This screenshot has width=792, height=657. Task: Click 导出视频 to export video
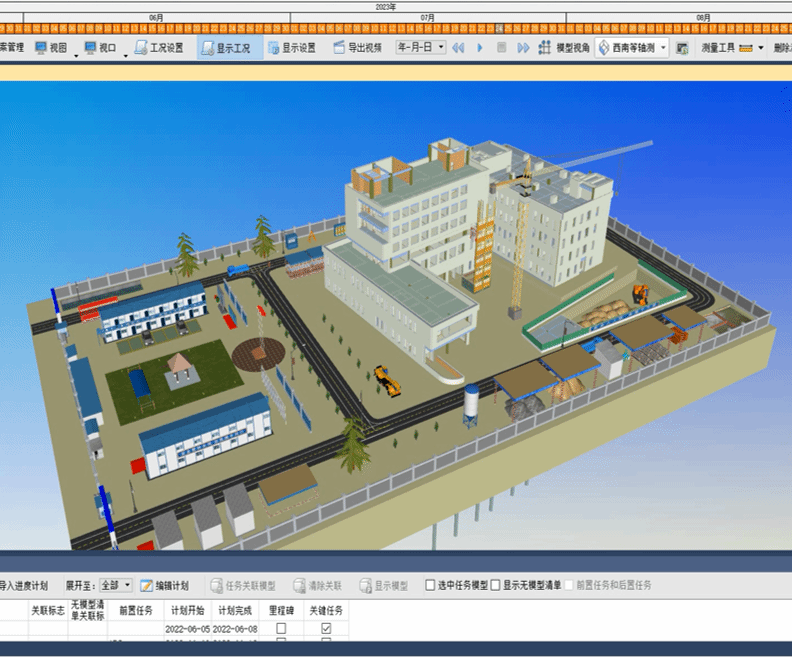pyautogui.click(x=357, y=47)
